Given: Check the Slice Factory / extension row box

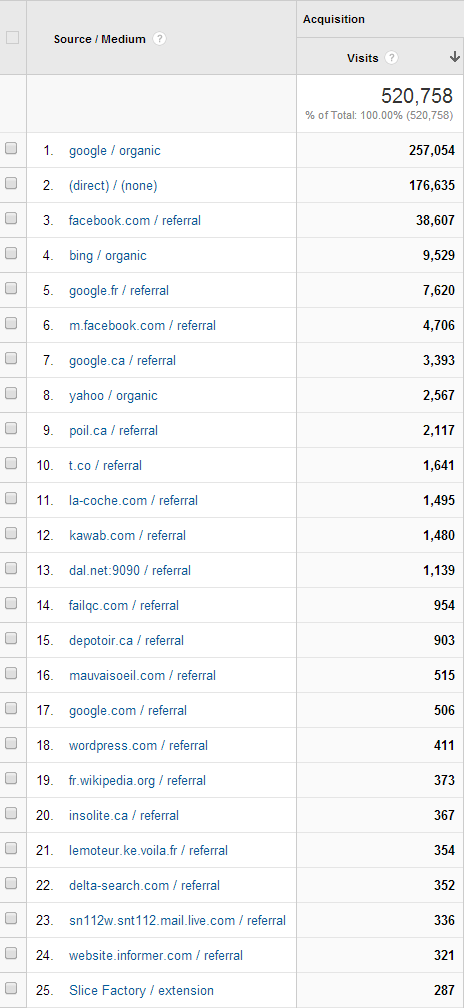Looking at the screenshot, I should click(11, 989).
